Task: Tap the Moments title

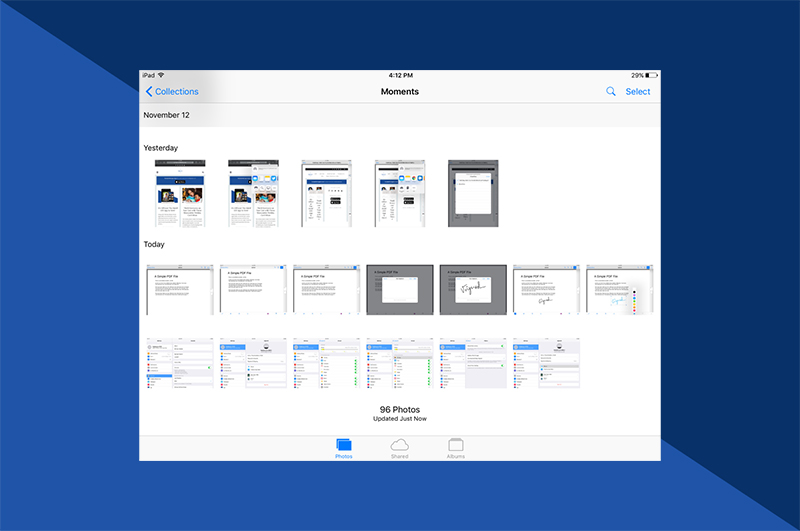Action: tap(400, 92)
